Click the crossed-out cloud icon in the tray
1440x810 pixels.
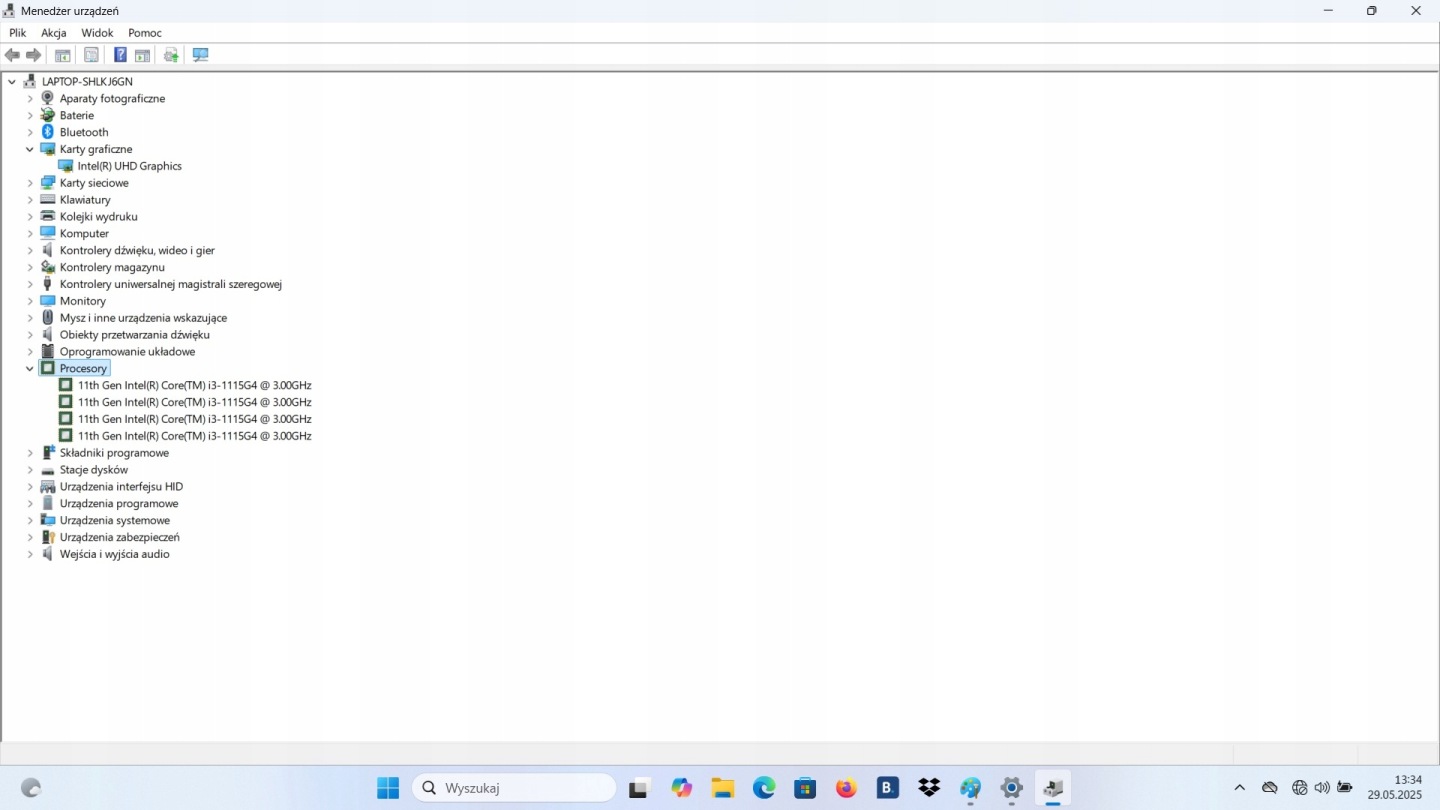click(1270, 788)
